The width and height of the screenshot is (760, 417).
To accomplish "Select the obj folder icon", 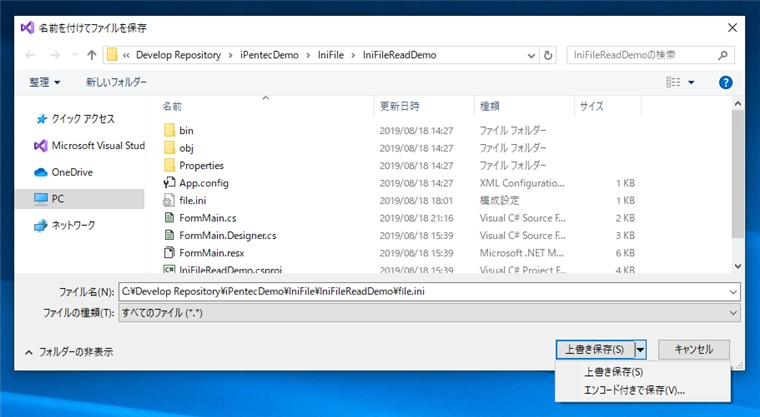I will 169,147.
